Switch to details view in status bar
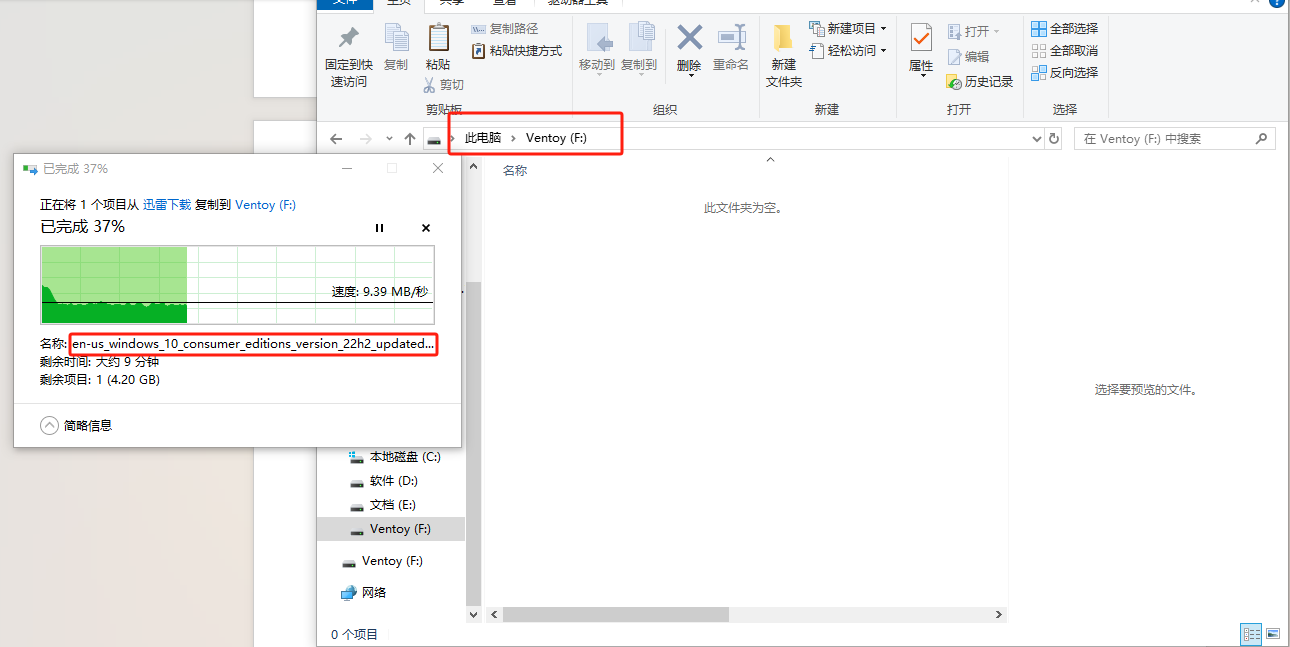 [1251, 634]
